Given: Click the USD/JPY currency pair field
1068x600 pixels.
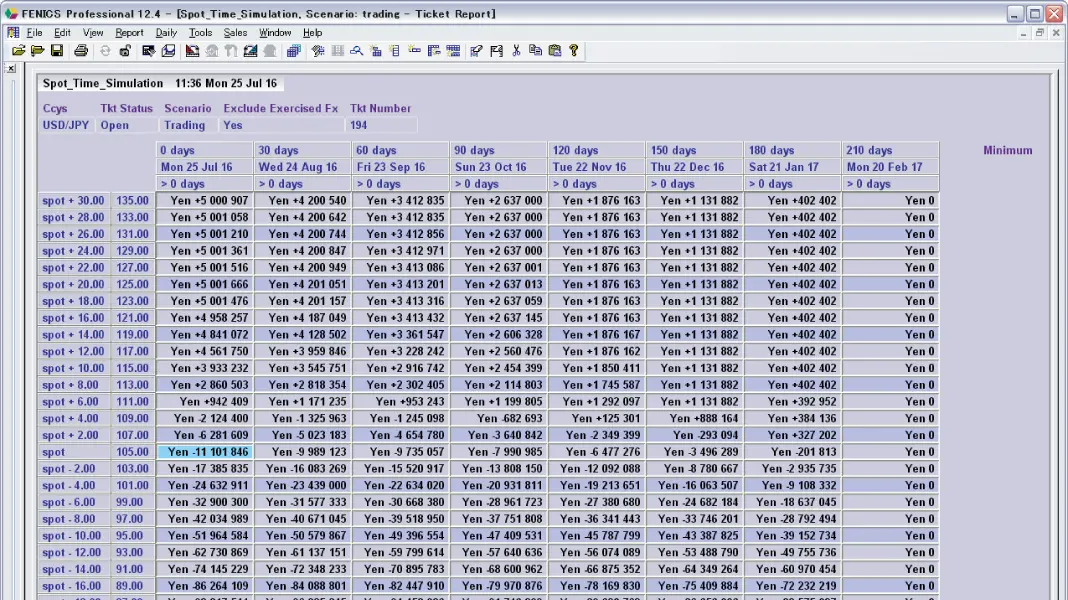Looking at the screenshot, I should (x=65, y=125).
